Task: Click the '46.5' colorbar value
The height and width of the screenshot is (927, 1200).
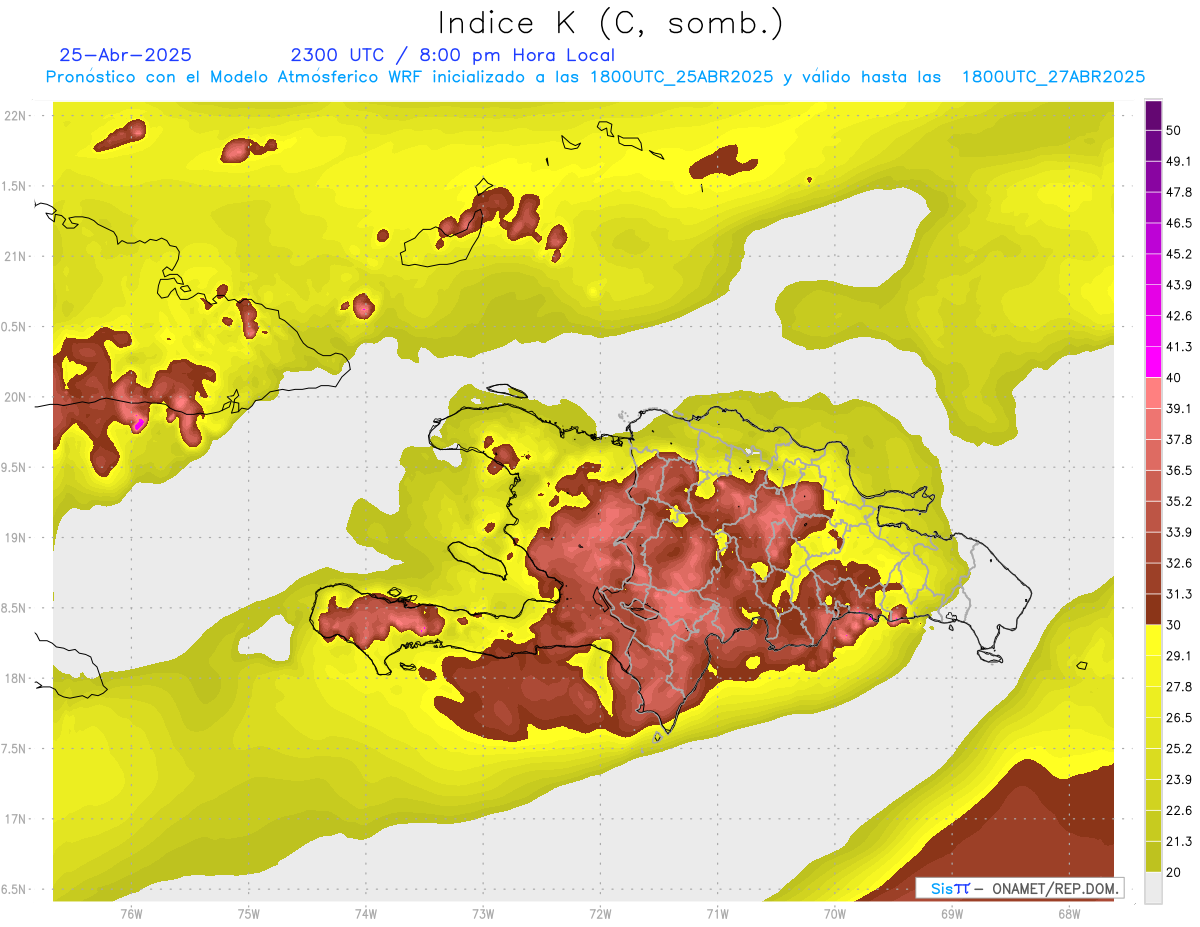Action: click(1178, 223)
